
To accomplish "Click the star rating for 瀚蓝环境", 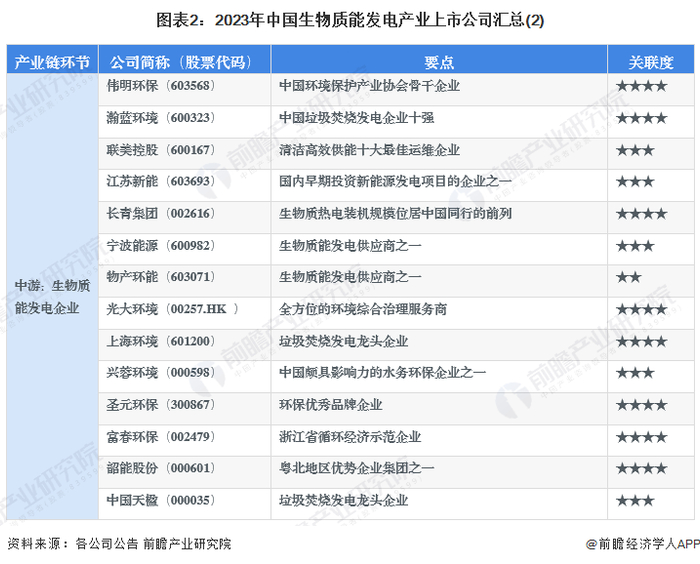I will (x=642, y=118).
